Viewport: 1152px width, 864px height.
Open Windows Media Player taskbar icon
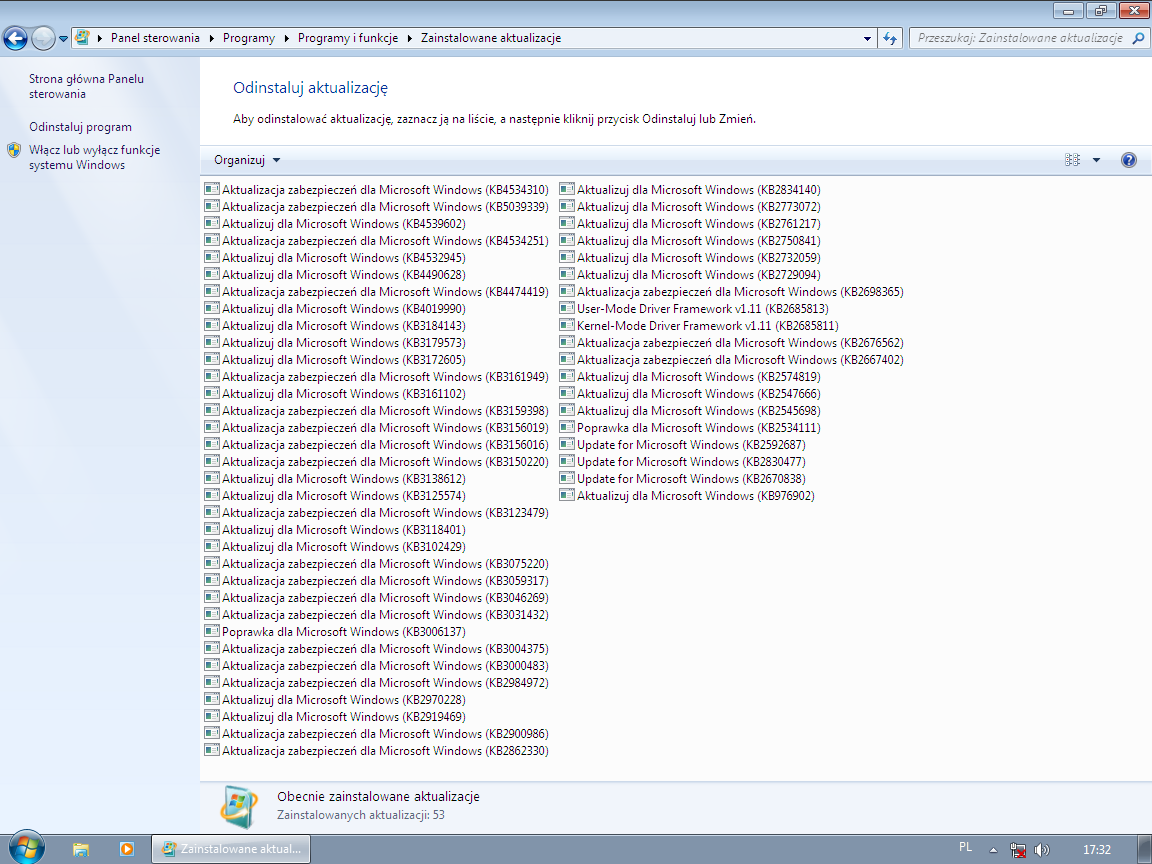click(x=126, y=848)
